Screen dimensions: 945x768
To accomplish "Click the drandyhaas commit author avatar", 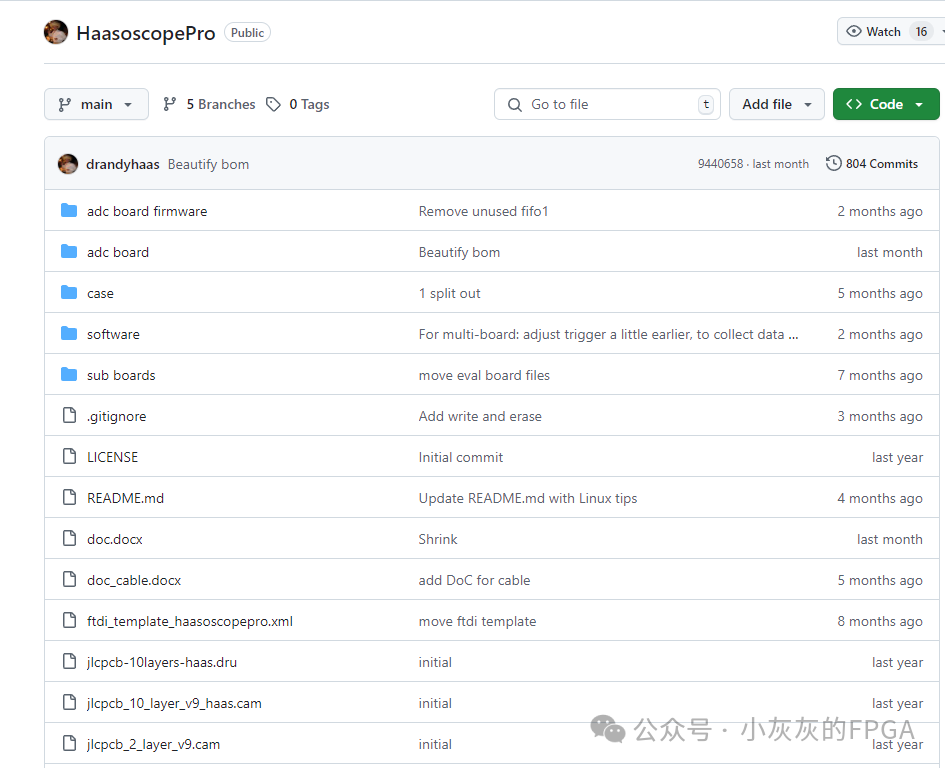I will click(x=68, y=164).
